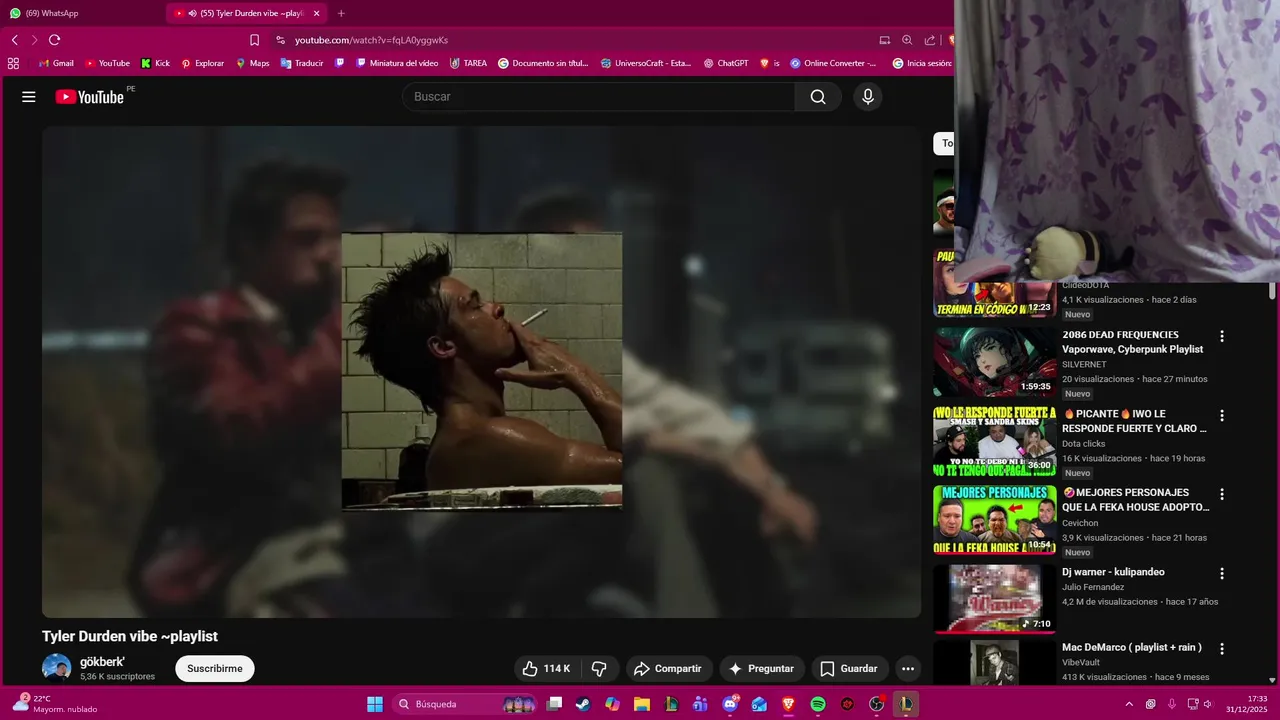This screenshot has height=720, width=1280.
Task: Click the Tyler Durden video player
Action: pyautogui.click(x=481, y=372)
